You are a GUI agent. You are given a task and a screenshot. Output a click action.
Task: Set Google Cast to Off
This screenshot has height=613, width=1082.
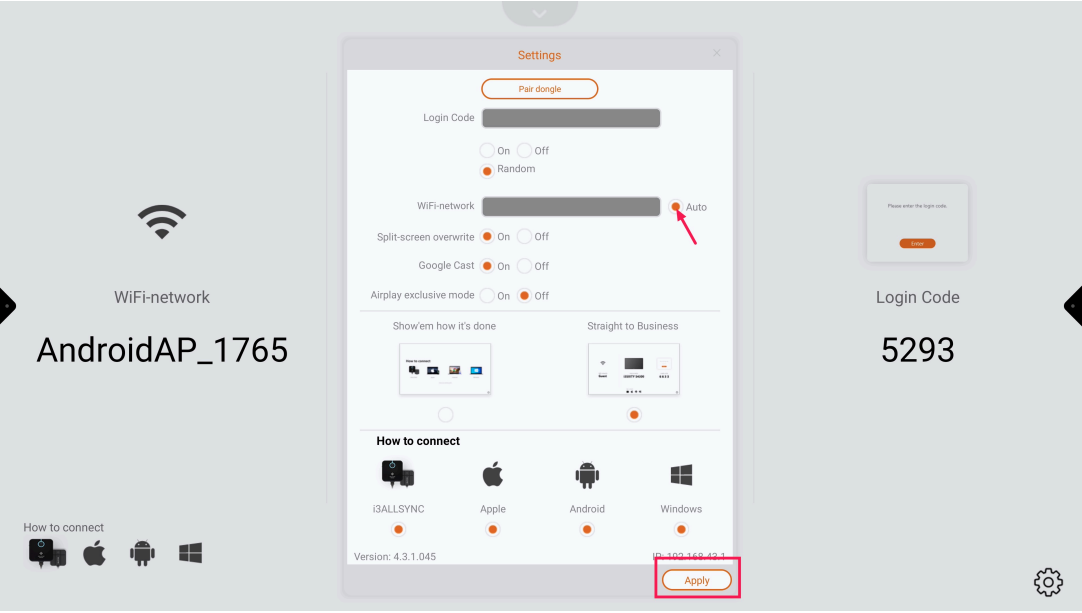click(x=524, y=266)
